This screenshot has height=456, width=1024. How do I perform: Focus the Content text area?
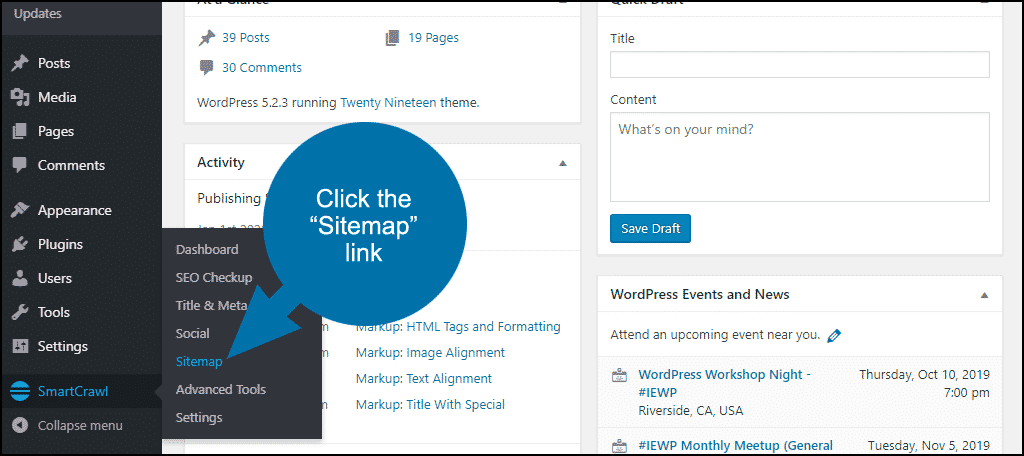pyautogui.click(x=799, y=157)
